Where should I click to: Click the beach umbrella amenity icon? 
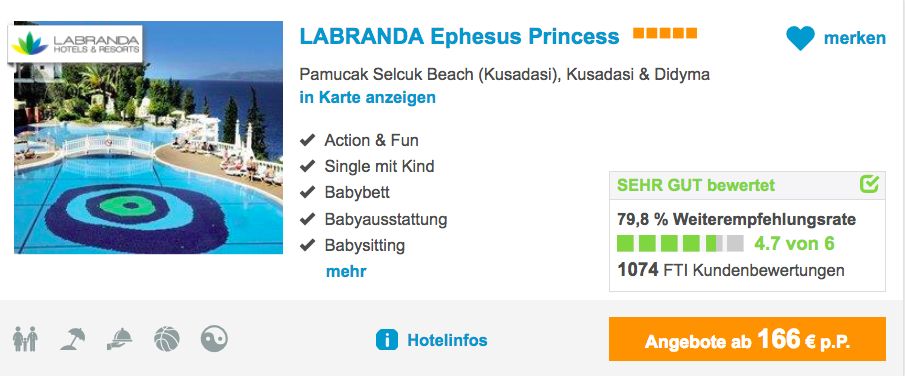(x=73, y=339)
